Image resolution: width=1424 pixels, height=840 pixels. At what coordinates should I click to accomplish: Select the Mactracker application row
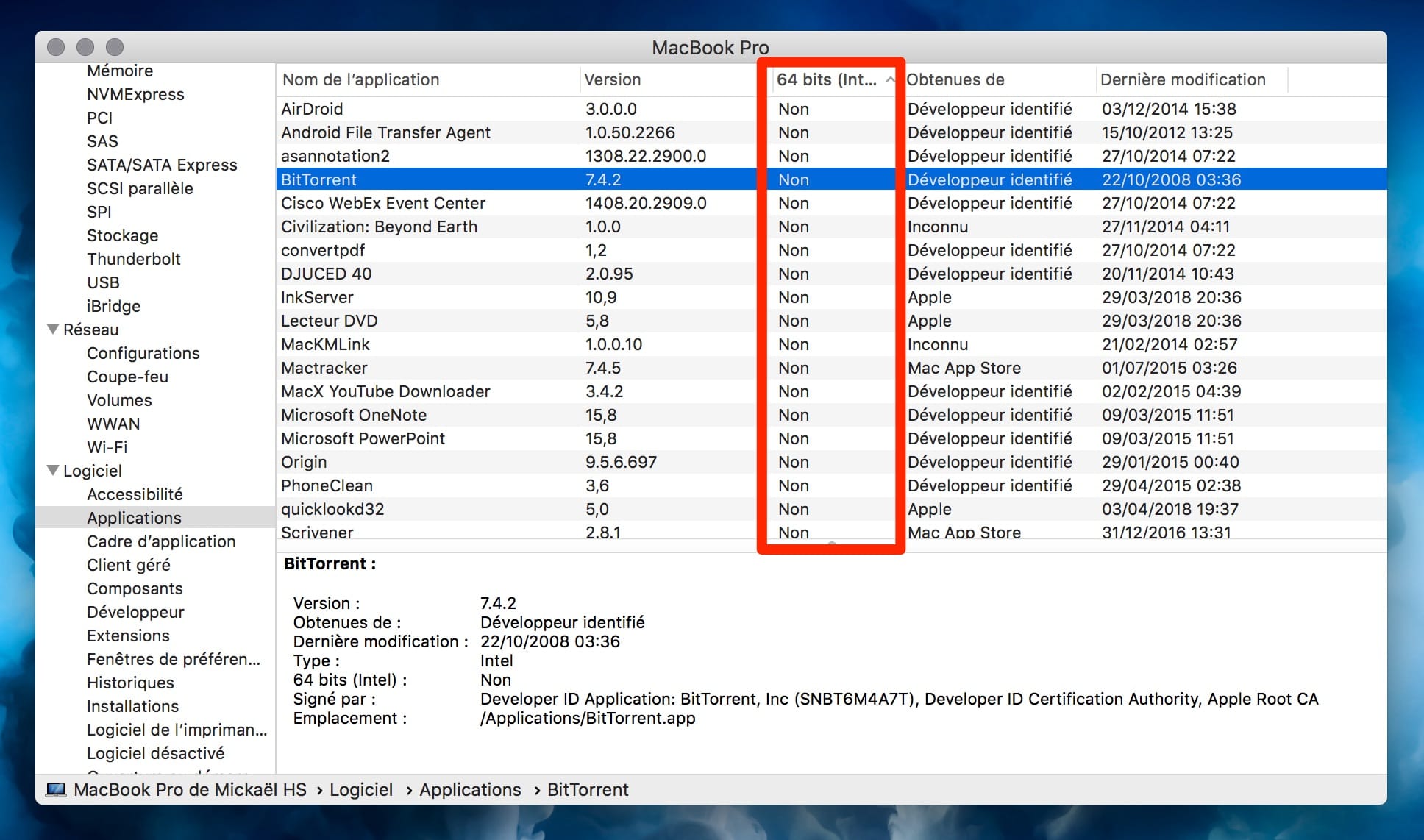pos(831,368)
